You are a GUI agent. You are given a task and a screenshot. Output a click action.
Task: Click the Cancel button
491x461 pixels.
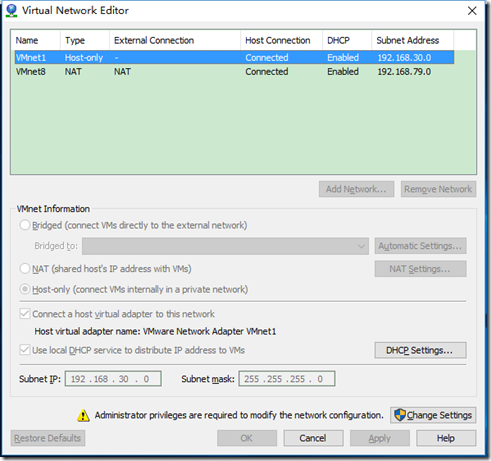click(x=313, y=438)
